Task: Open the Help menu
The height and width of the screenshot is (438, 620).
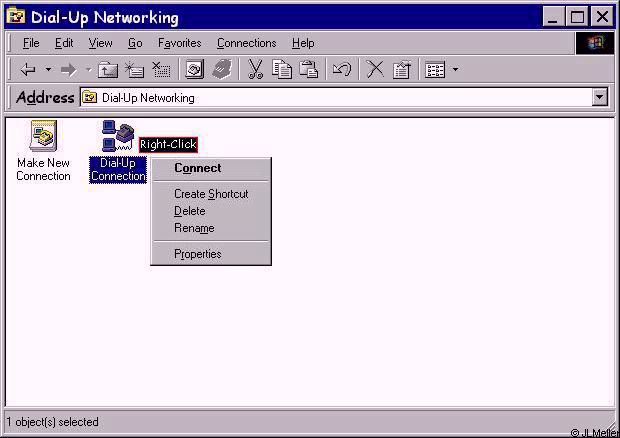Action: tap(303, 43)
